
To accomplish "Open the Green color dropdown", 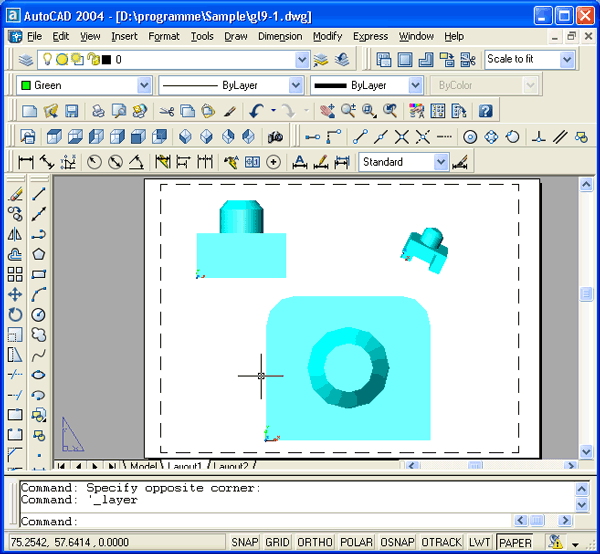I will click(144, 86).
